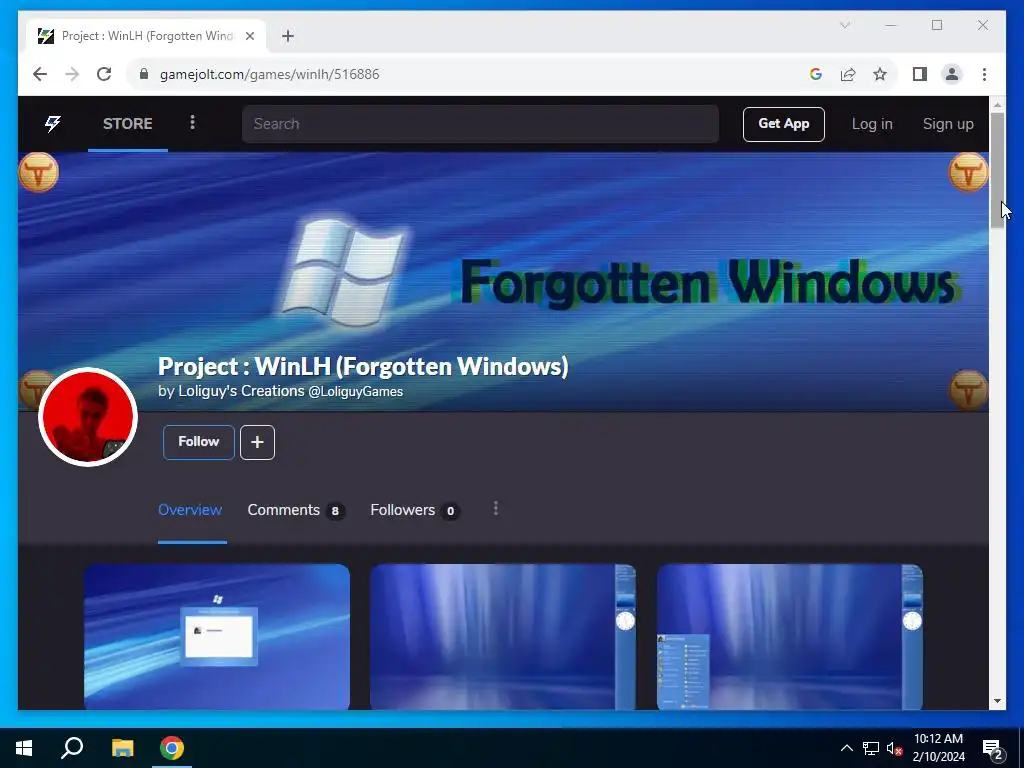1024x768 pixels.
Task: Click the game title Project : WinLH
Action: (363, 366)
